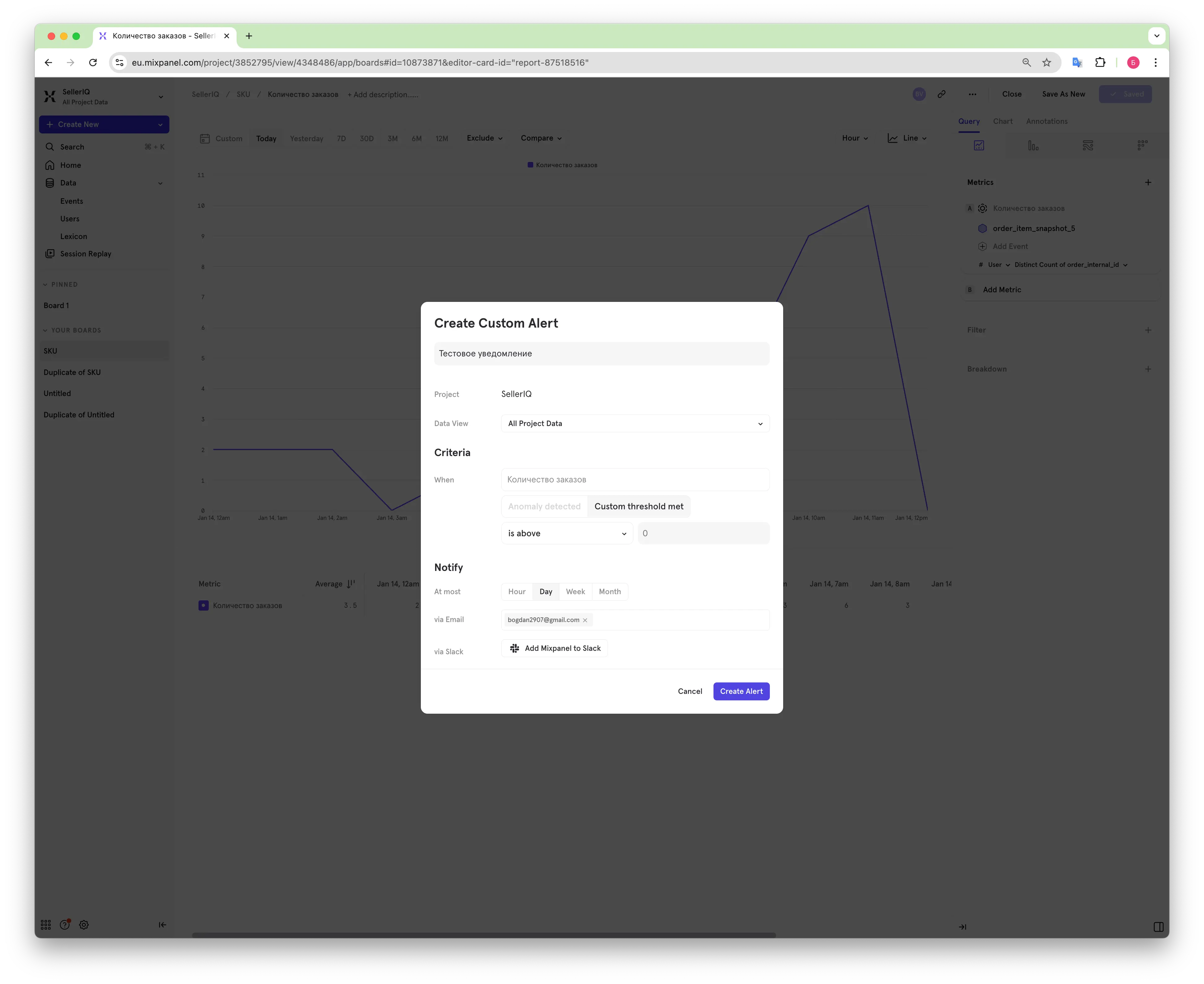Screen dimensions: 1204x984
Task: Expand the Create New dropdown arrow
Action: (x=160, y=125)
